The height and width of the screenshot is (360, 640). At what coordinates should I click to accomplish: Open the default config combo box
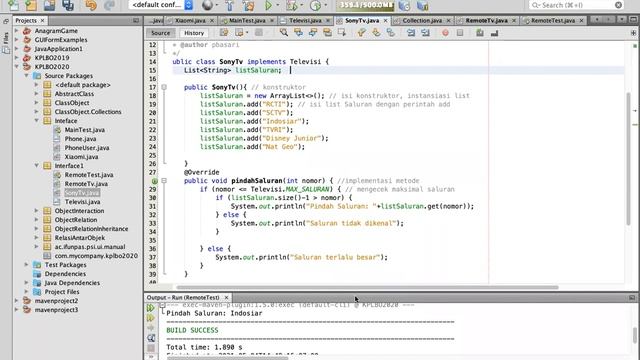click(161, 5)
